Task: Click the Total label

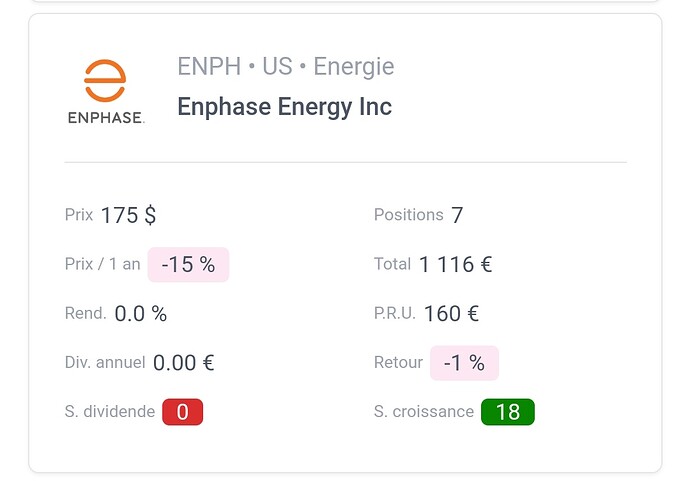Action: pos(392,264)
